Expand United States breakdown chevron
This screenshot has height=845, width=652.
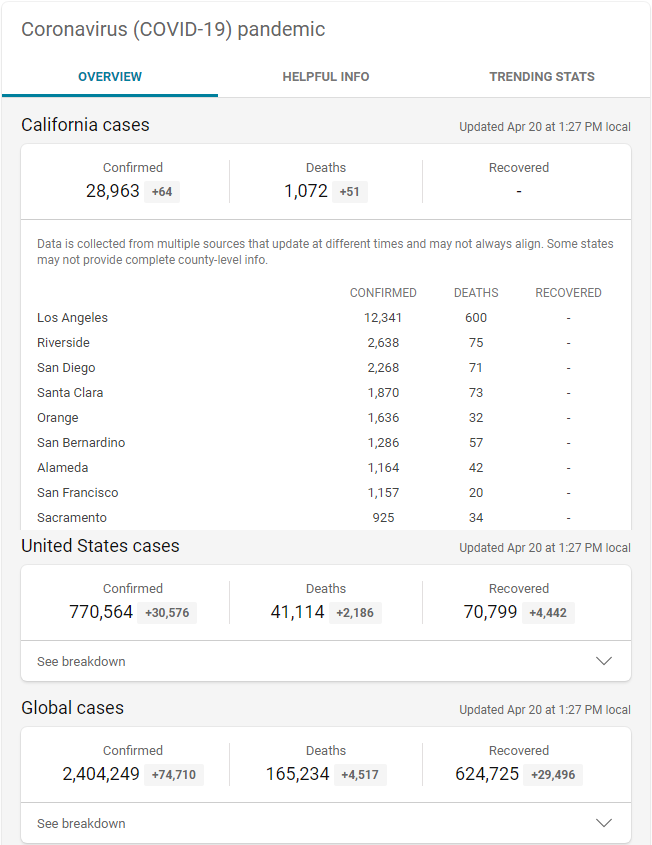(x=604, y=661)
